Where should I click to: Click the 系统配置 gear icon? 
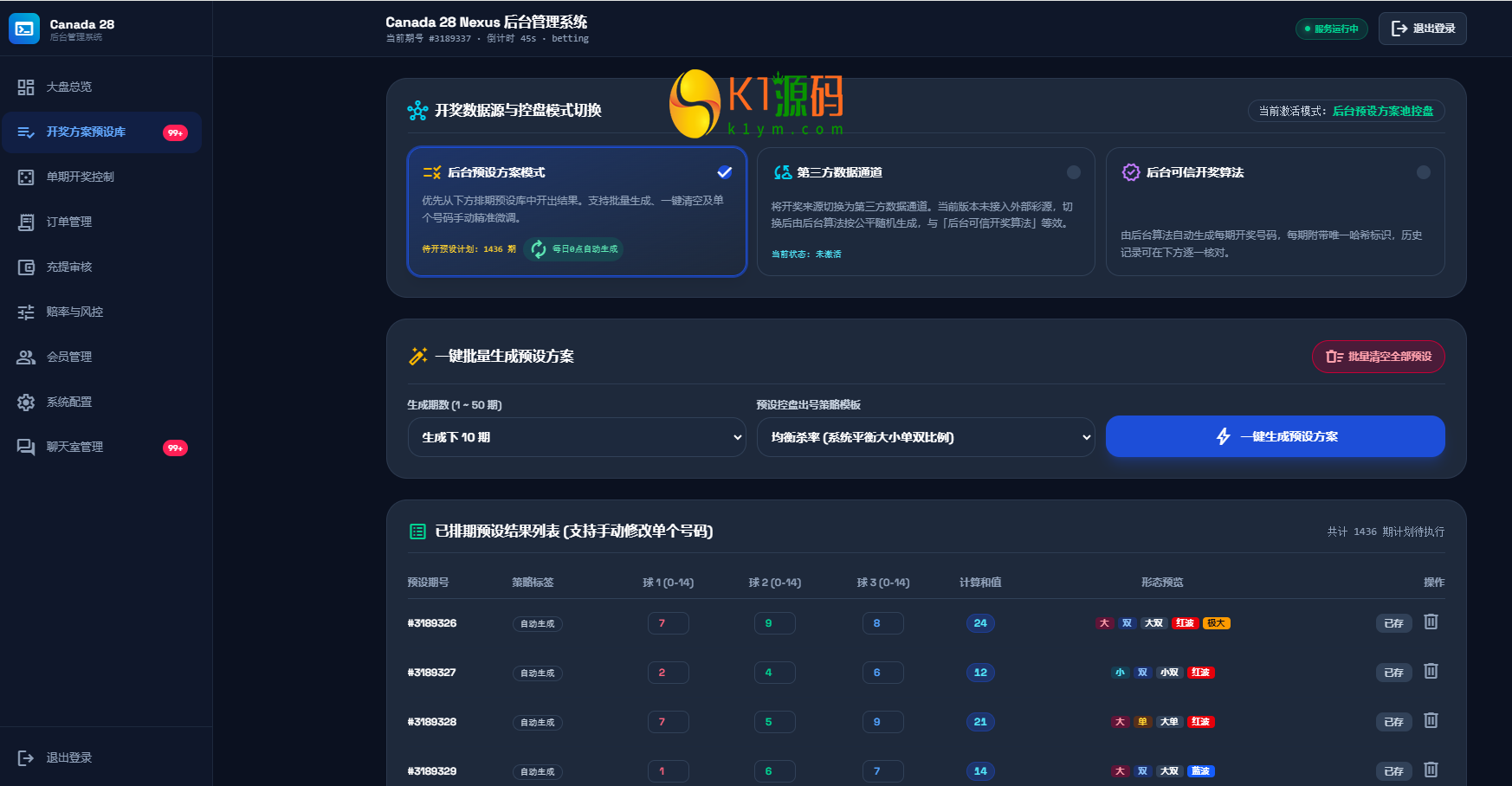pyautogui.click(x=26, y=403)
